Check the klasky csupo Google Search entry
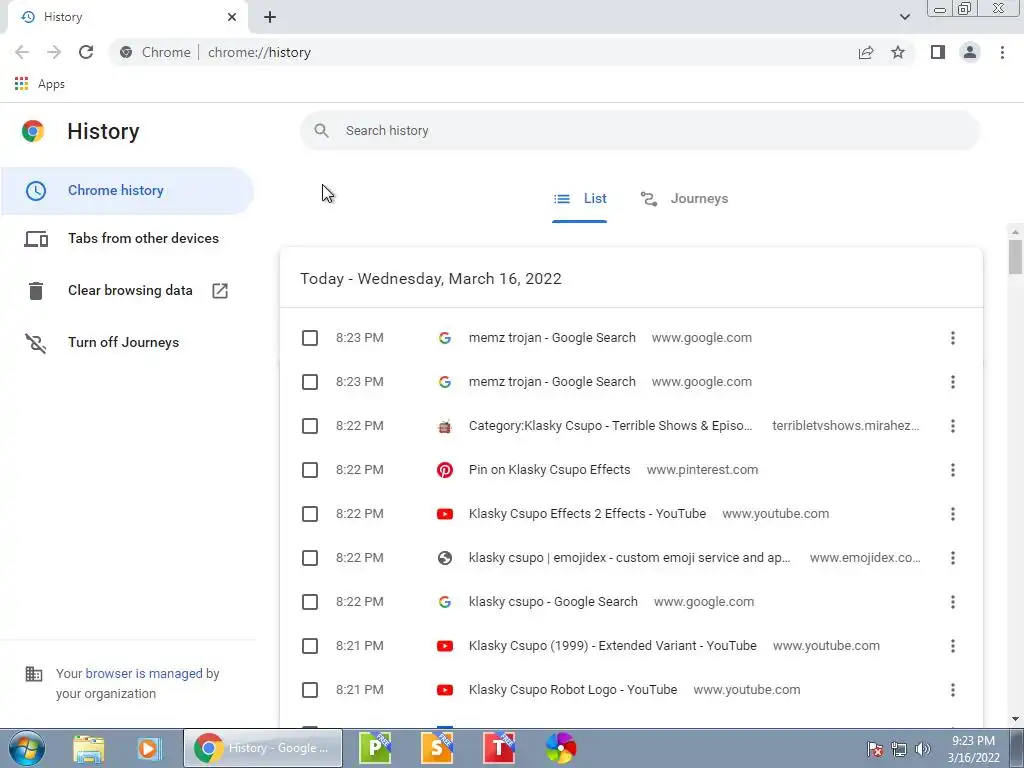 pyautogui.click(x=310, y=601)
